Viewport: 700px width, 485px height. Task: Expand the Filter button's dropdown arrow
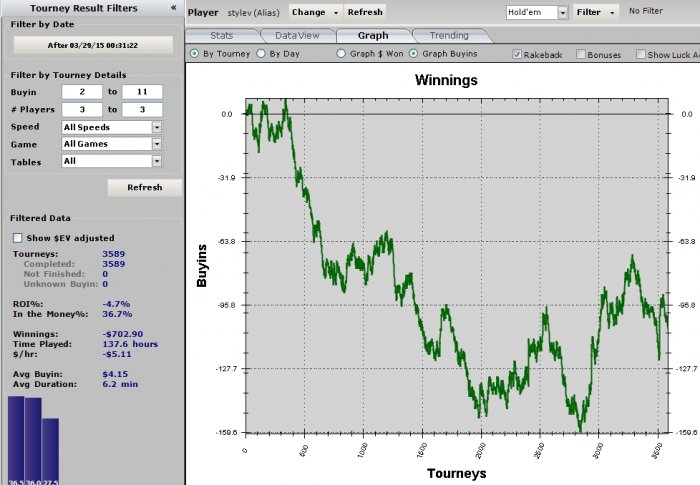pyautogui.click(x=612, y=13)
